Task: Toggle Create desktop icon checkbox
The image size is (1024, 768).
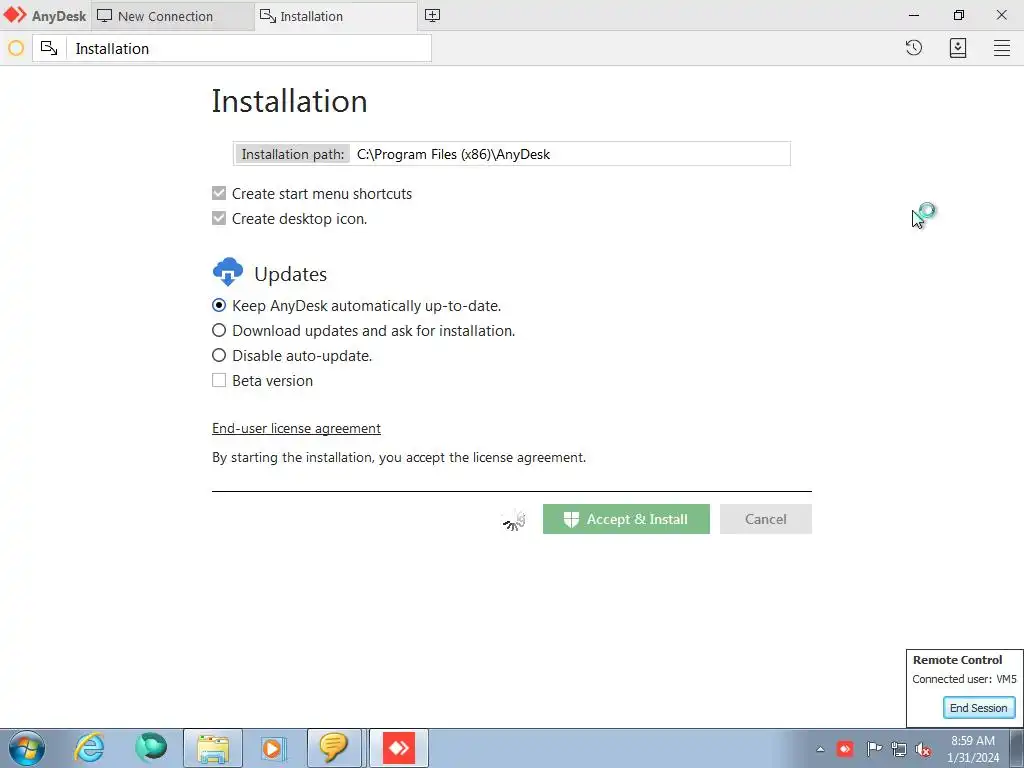Action: tap(219, 218)
